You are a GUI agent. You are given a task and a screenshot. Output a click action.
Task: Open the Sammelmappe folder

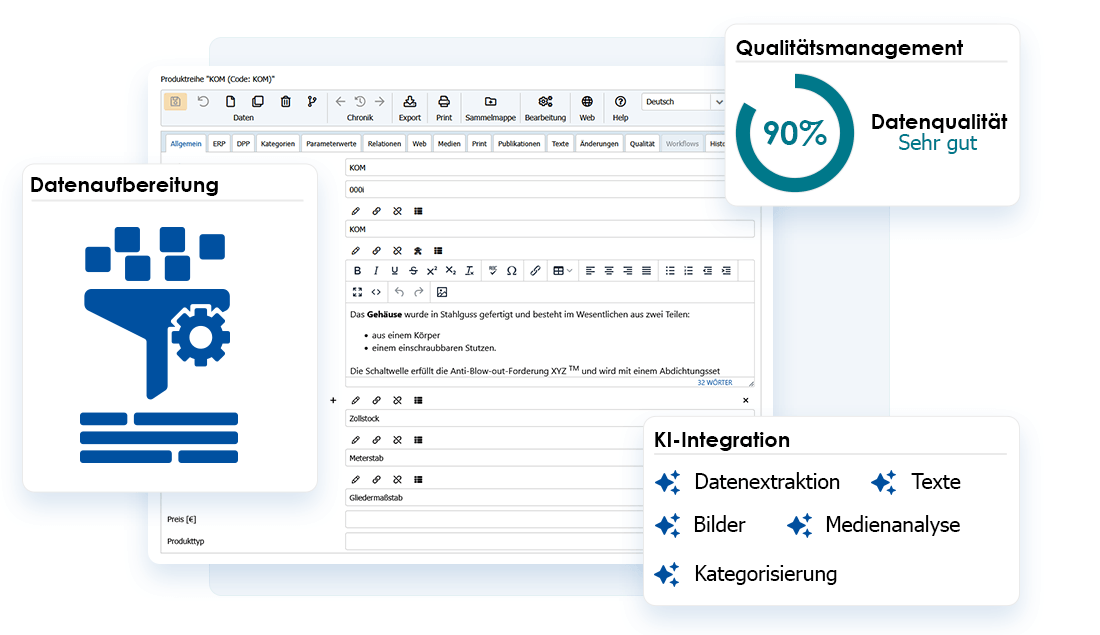coord(490,107)
